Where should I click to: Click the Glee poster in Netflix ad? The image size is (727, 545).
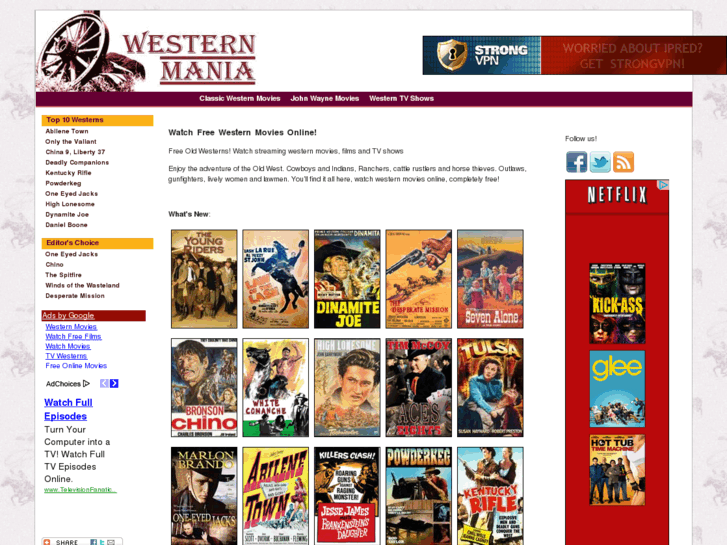[x=617, y=389]
